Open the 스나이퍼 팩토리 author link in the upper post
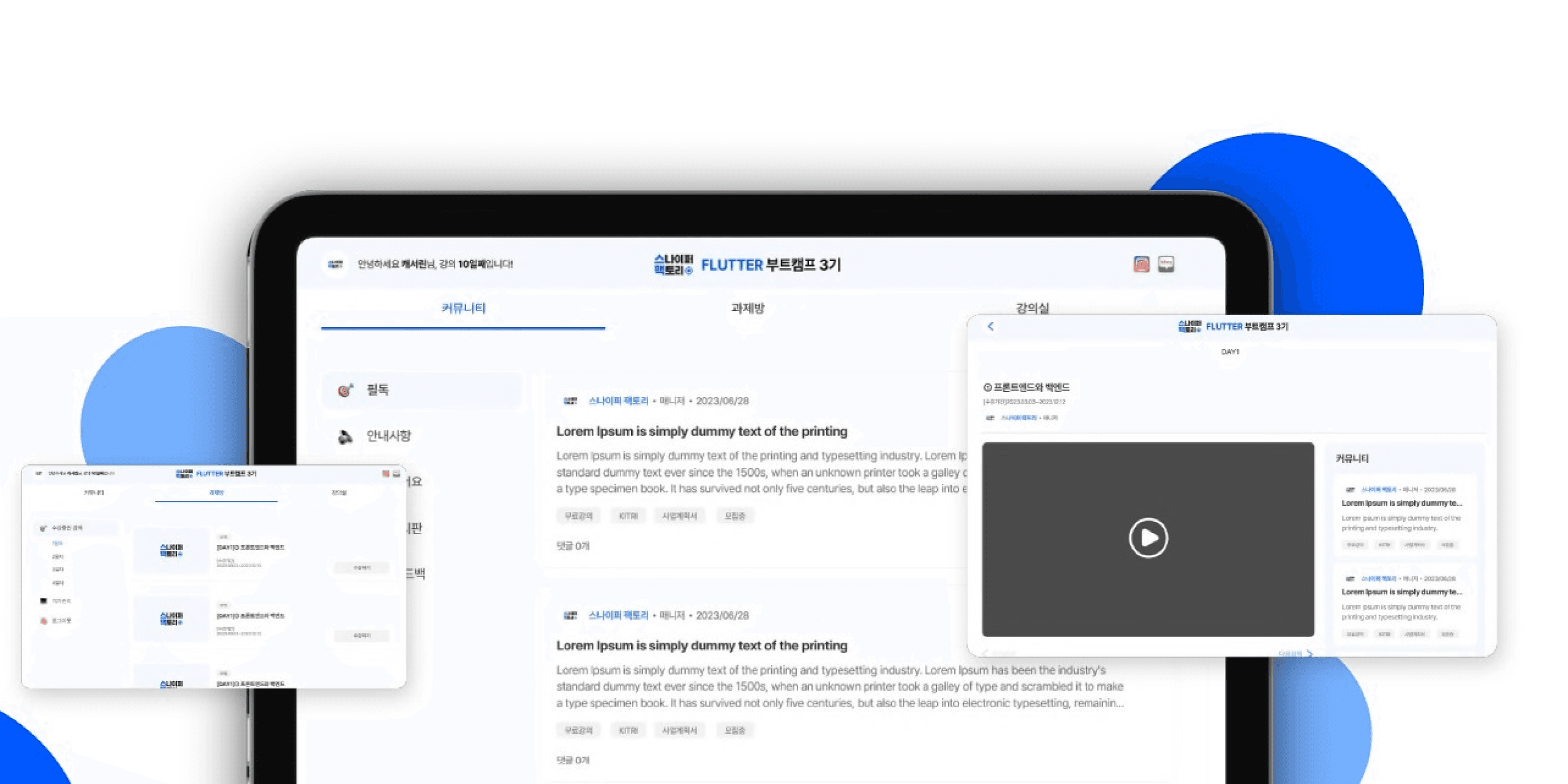The width and height of the screenshot is (1568, 784). click(618, 401)
